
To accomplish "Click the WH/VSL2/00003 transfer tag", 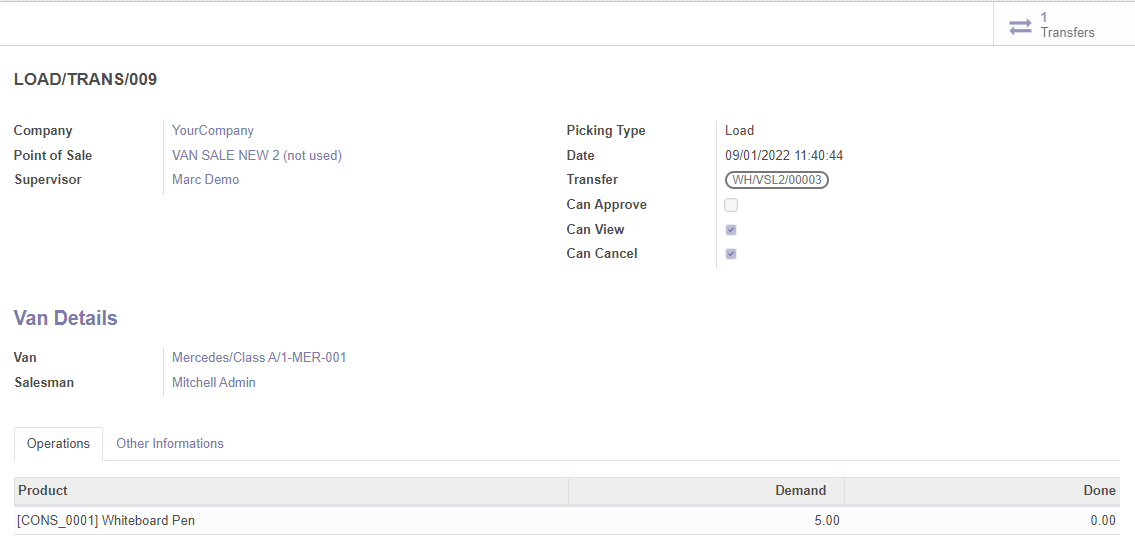I will pos(777,180).
